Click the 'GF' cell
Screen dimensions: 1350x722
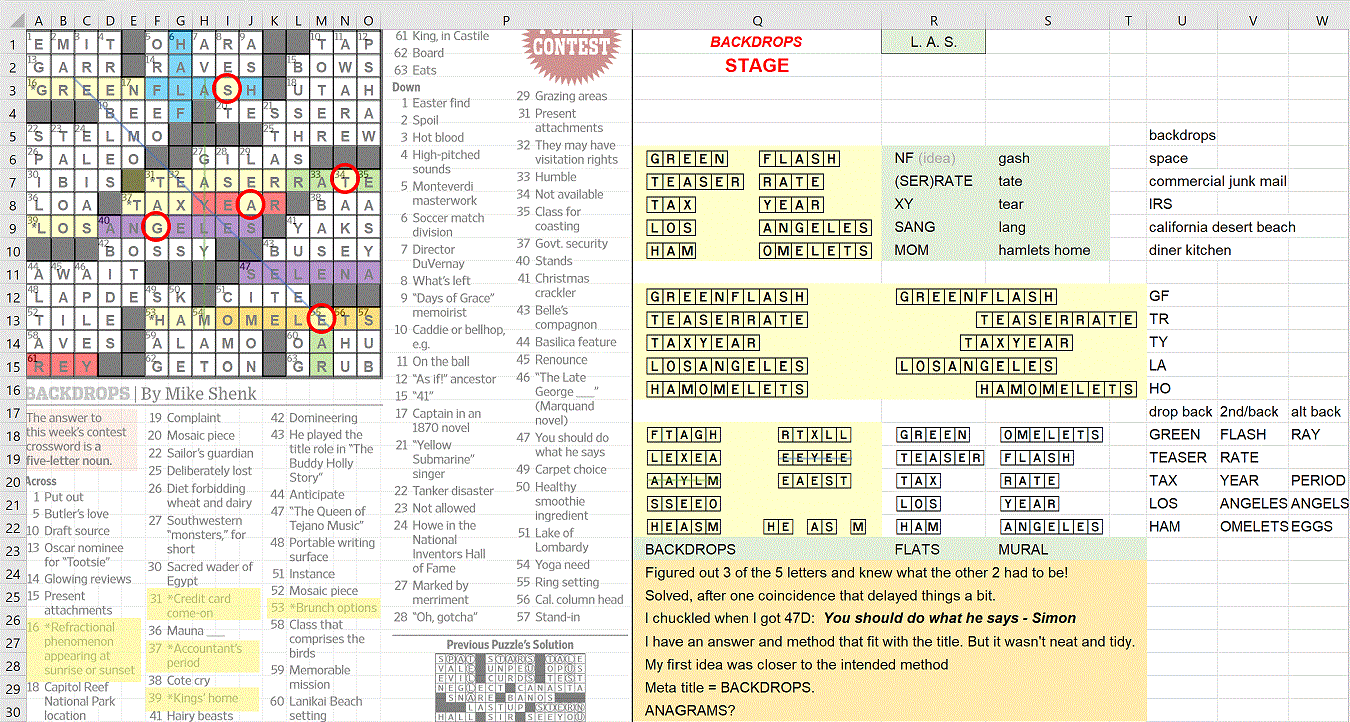pyautogui.click(x=1181, y=296)
